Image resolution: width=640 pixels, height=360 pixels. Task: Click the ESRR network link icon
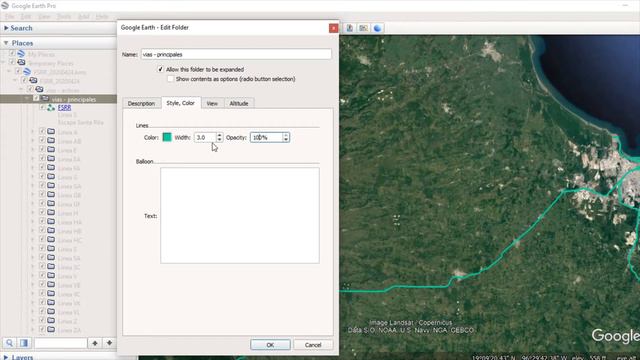[x=51, y=108]
